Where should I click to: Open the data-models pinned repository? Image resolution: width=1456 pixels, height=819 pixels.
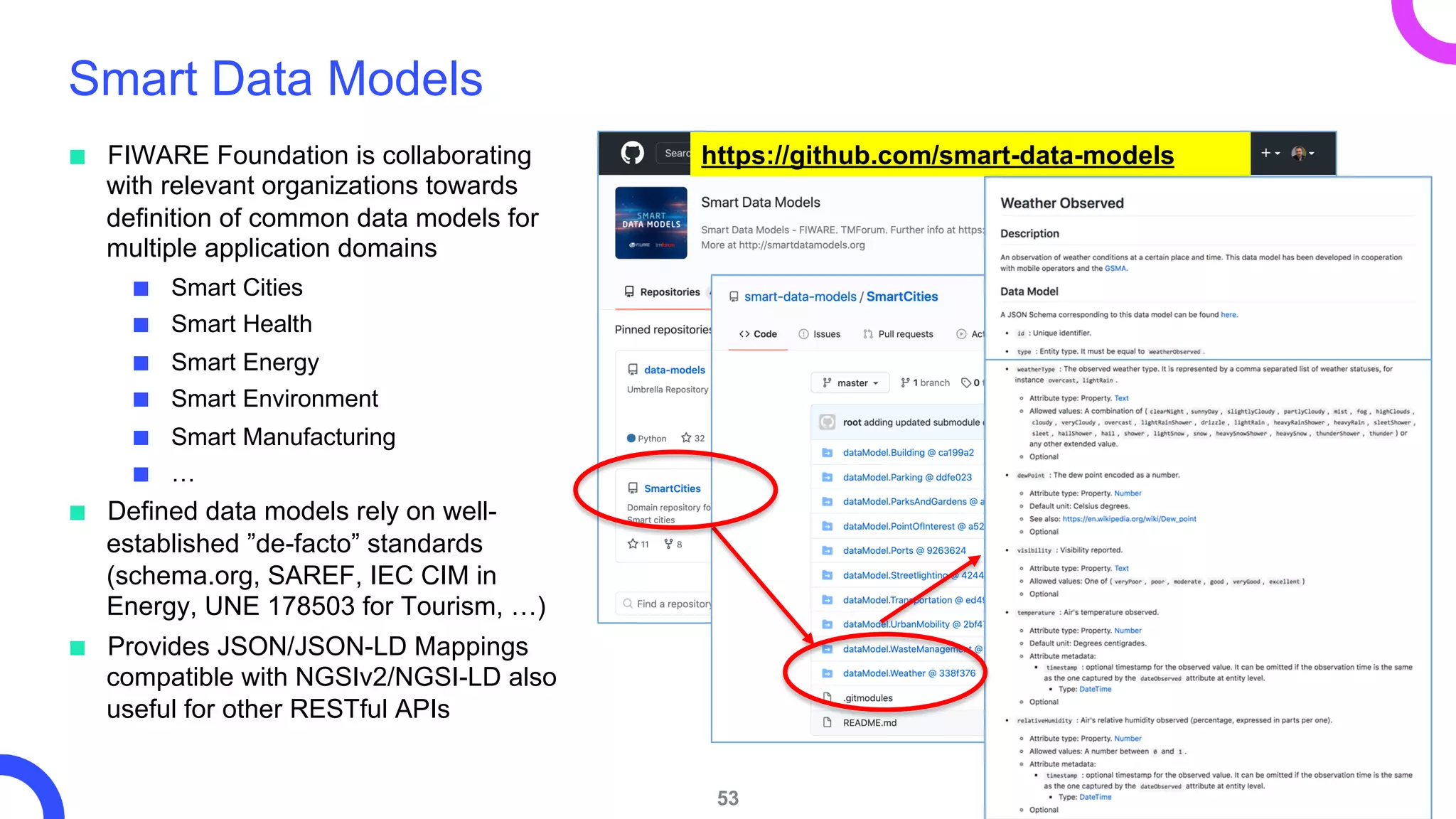pos(675,370)
